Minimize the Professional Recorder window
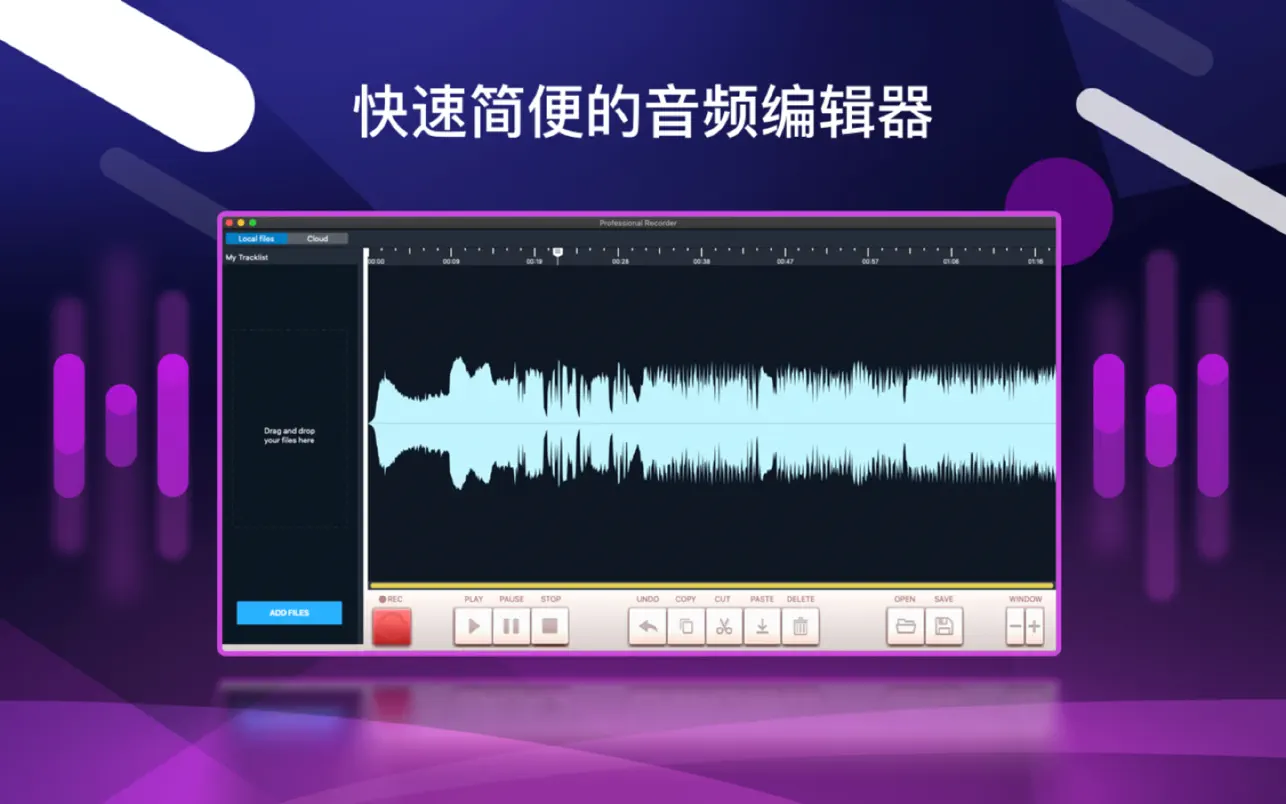1286x804 pixels. pos(241,222)
